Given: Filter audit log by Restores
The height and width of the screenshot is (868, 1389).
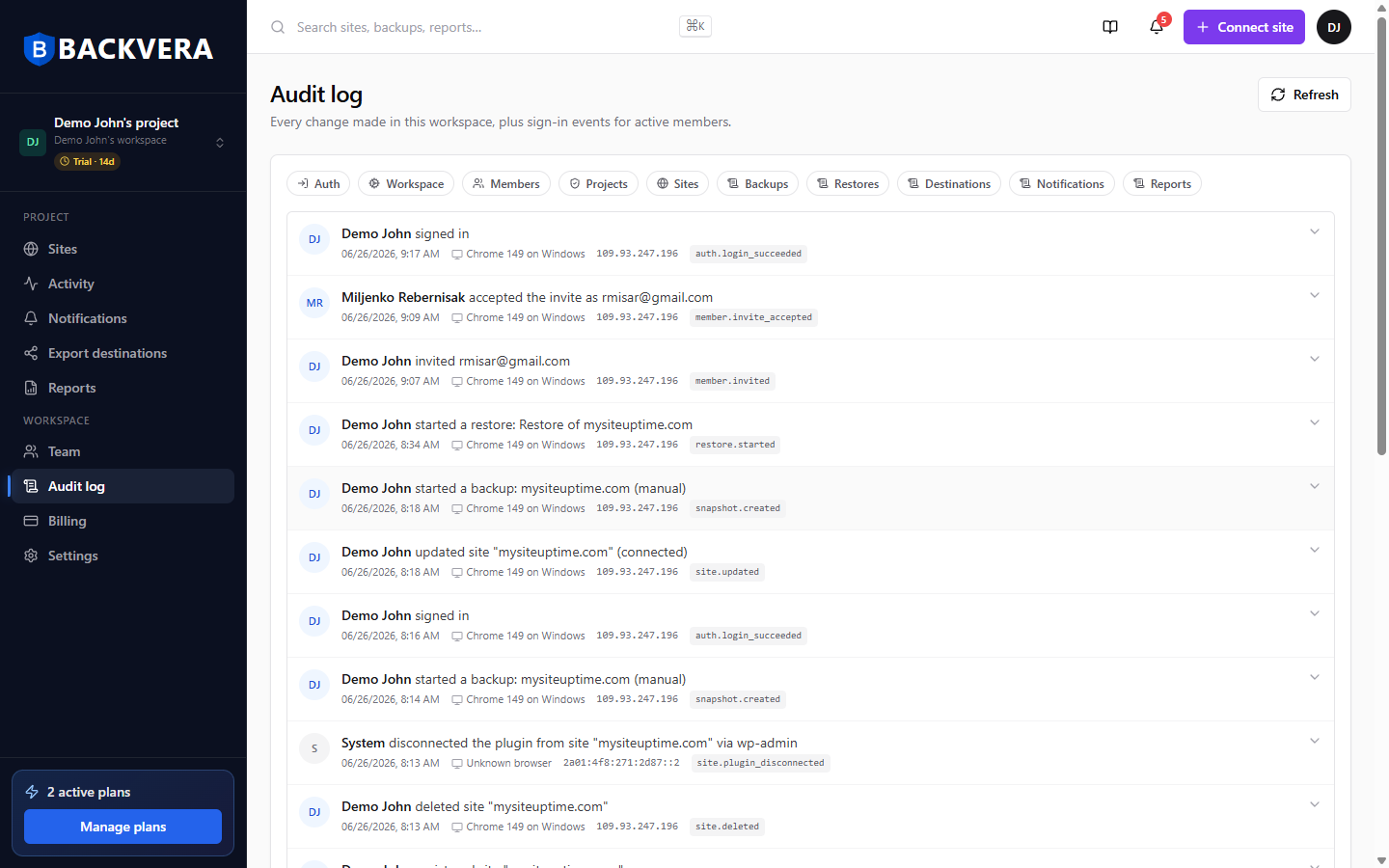Looking at the screenshot, I should 848,183.
